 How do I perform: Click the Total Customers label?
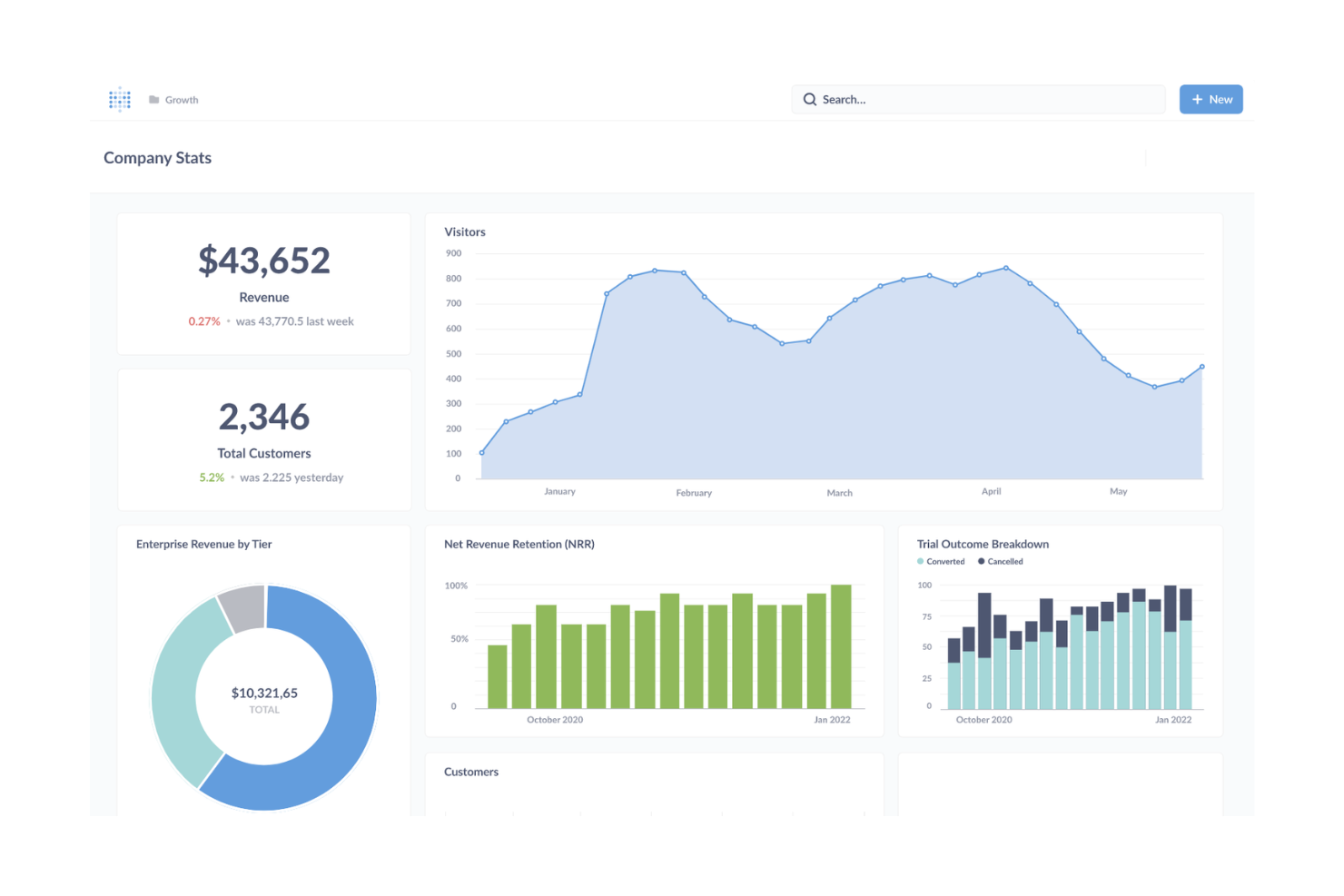click(x=264, y=454)
